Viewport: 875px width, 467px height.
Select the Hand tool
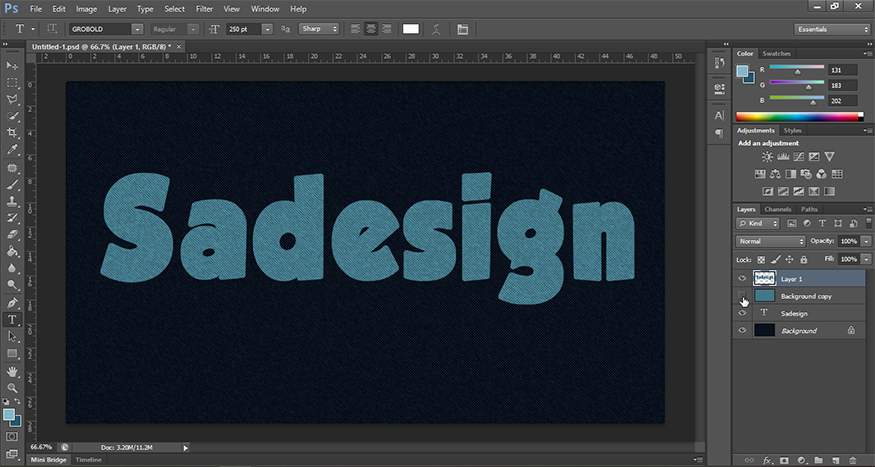[x=12, y=371]
